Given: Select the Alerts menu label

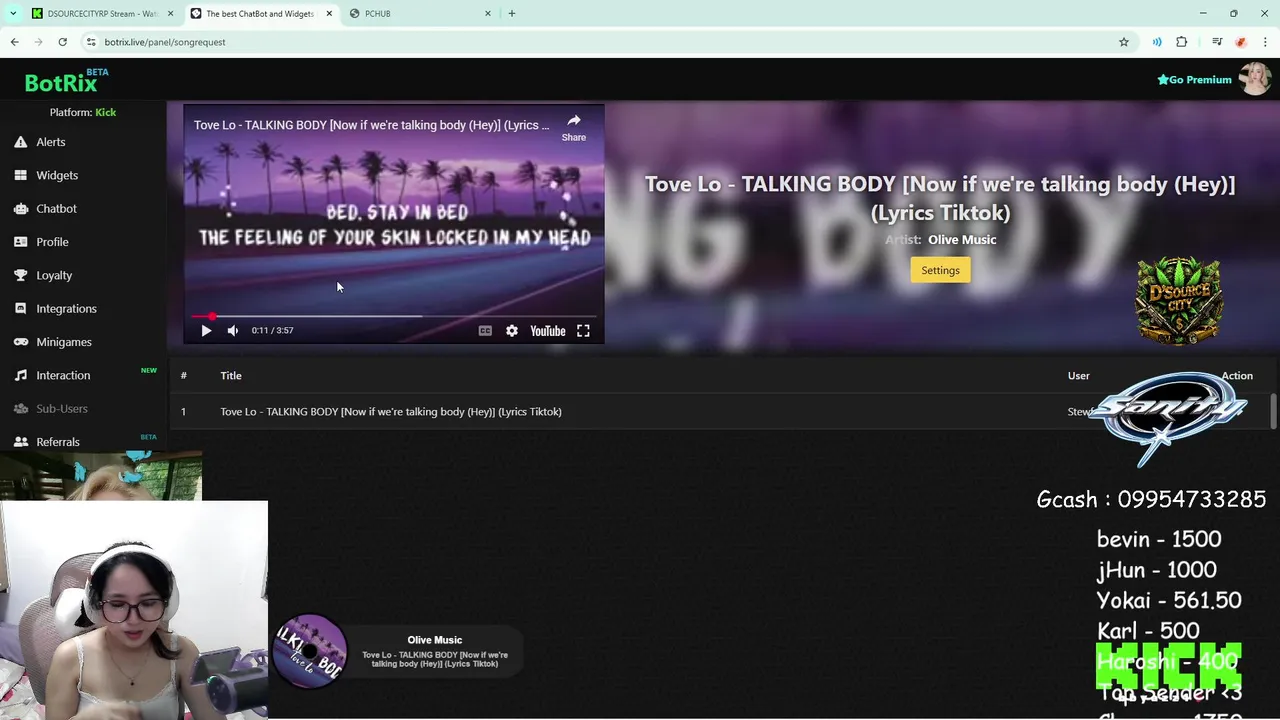Looking at the screenshot, I should pos(51,142).
